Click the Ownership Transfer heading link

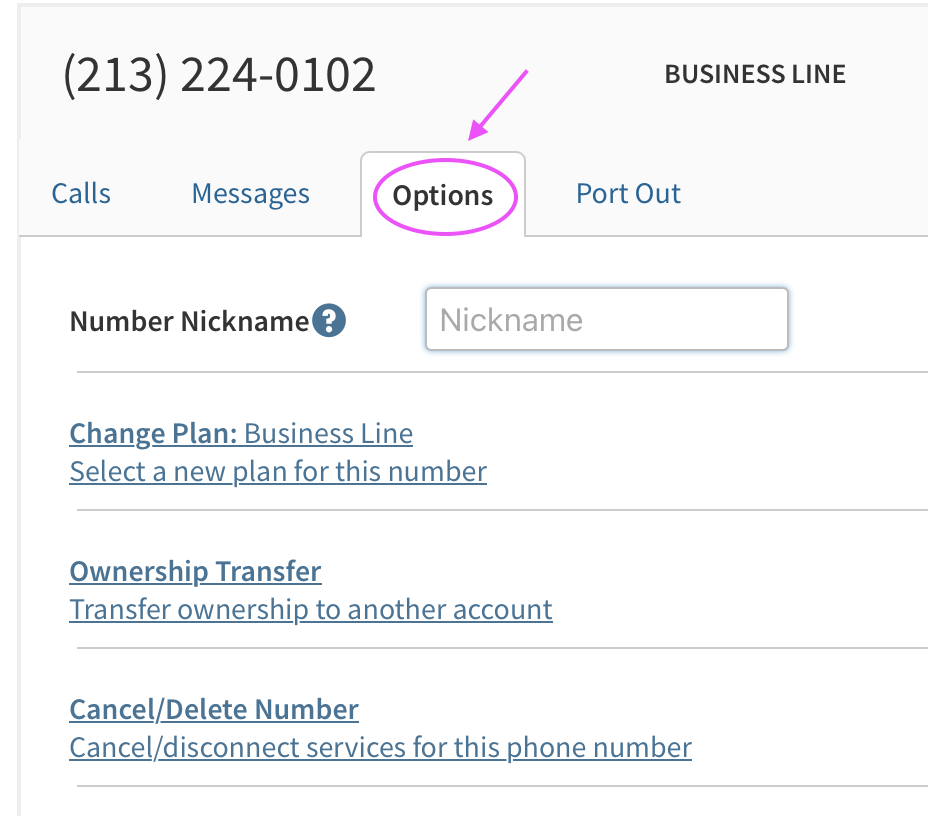(195, 571)
